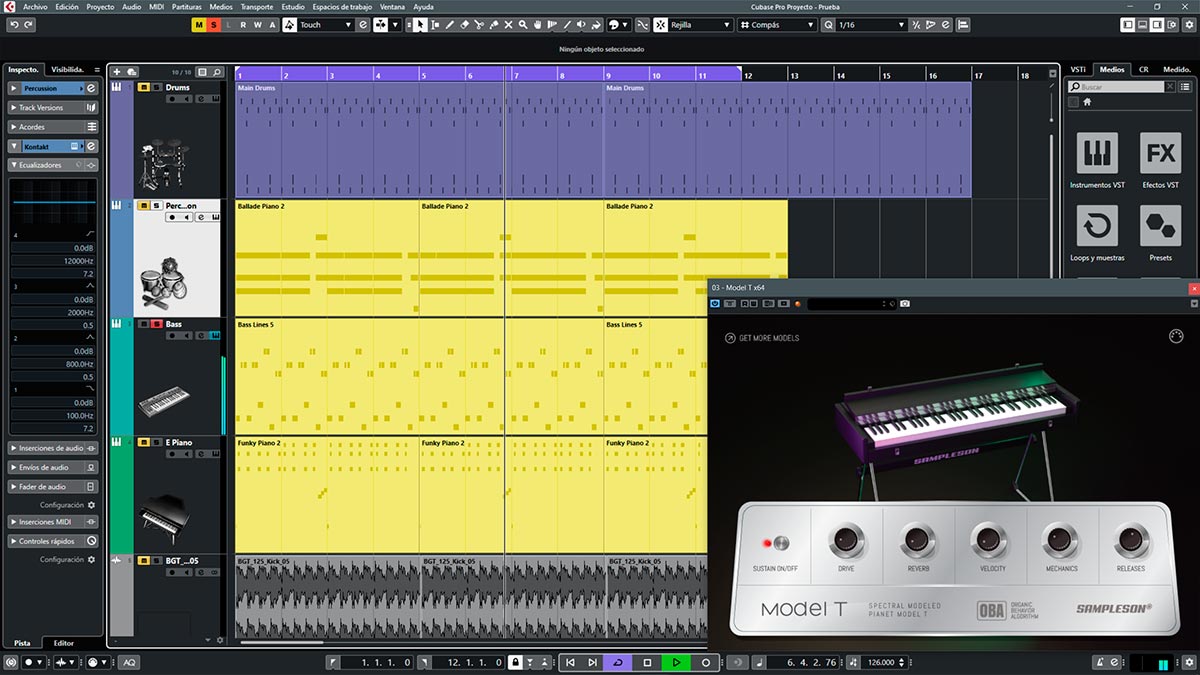Click Record button in transport

[x=706, y=662]
